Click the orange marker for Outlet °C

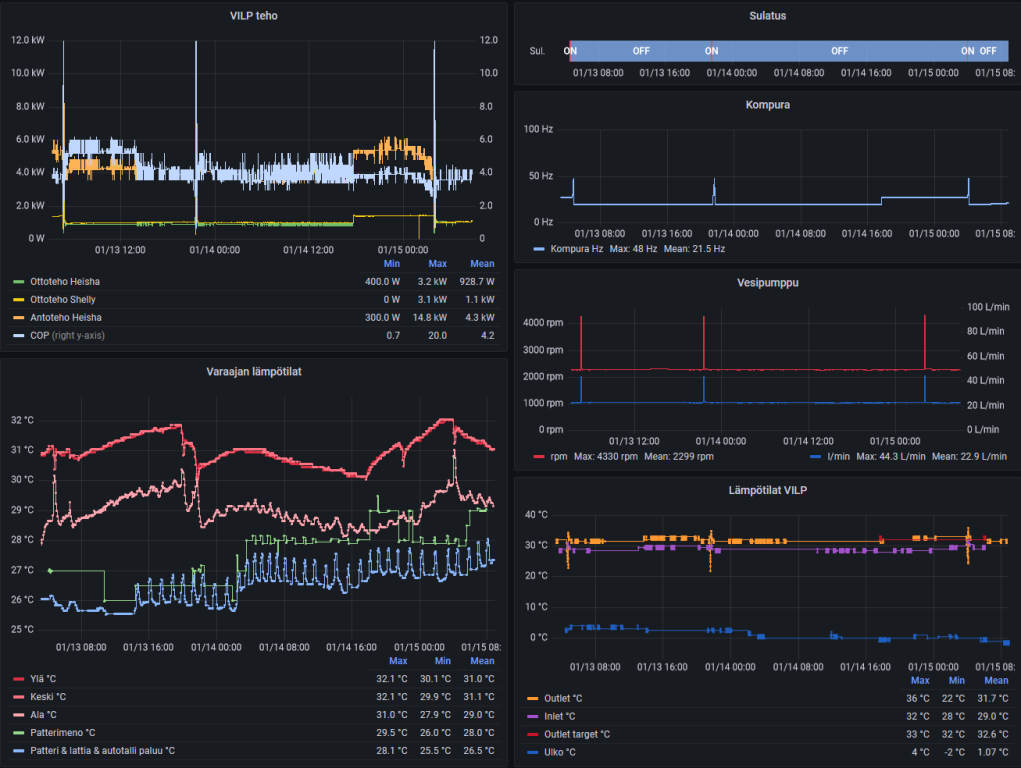pyautogui.click(x=532, y=698)
